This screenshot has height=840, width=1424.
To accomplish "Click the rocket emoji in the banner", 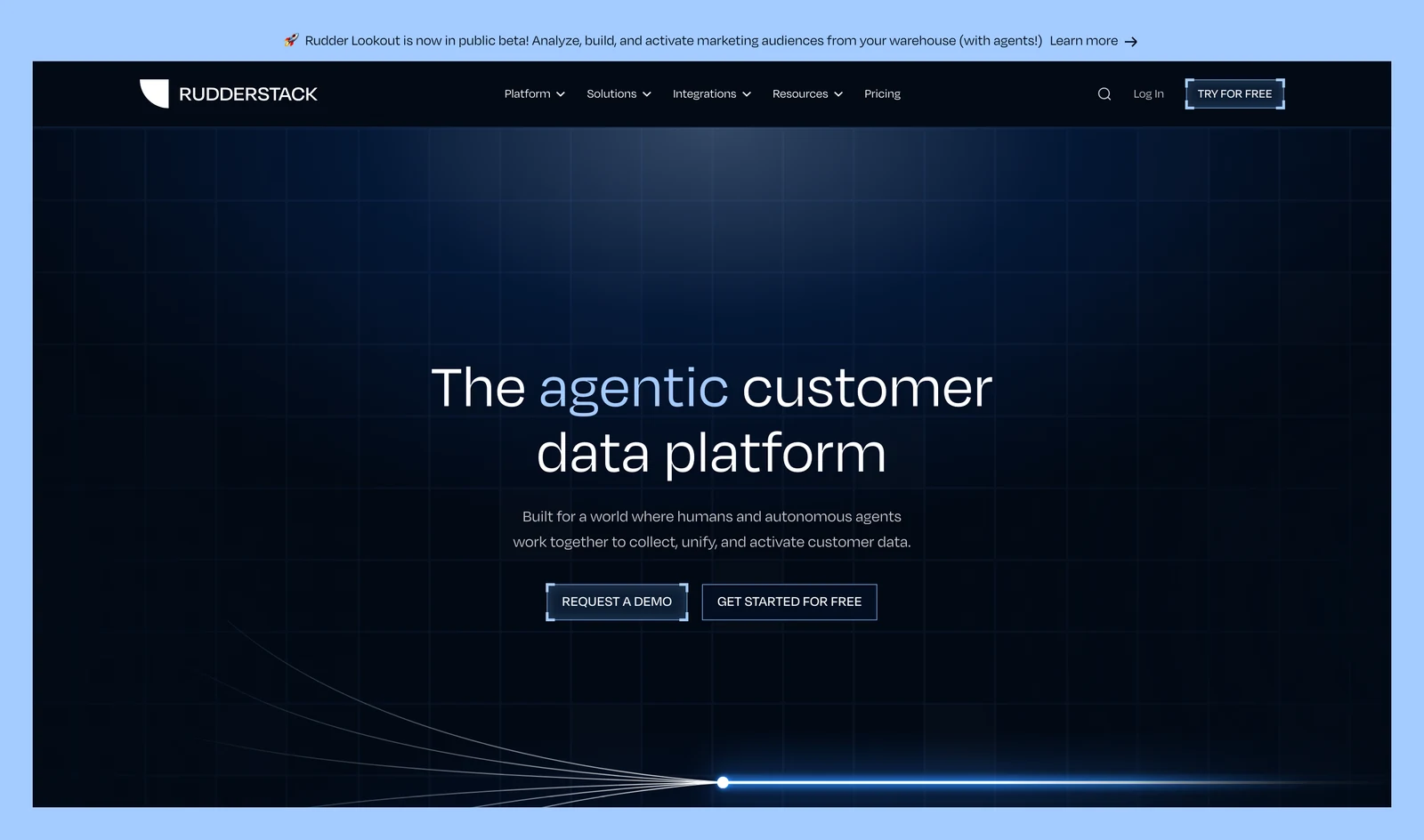I will point(291,40).
